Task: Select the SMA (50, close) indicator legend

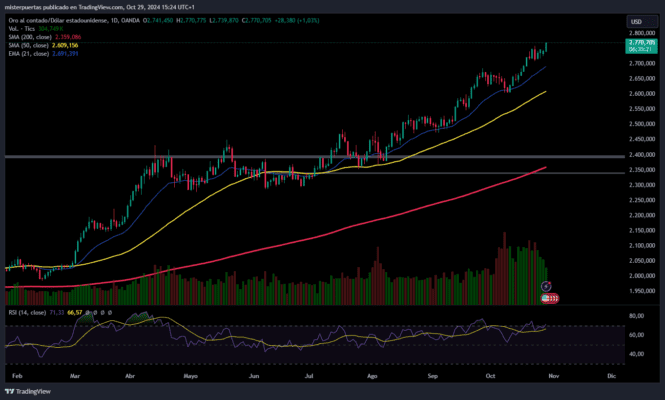Action: [x=28, y=45]
